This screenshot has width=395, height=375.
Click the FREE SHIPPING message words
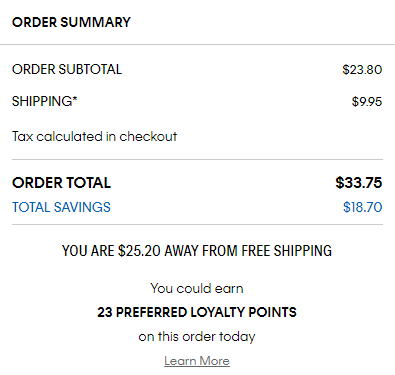coord(287,251)
